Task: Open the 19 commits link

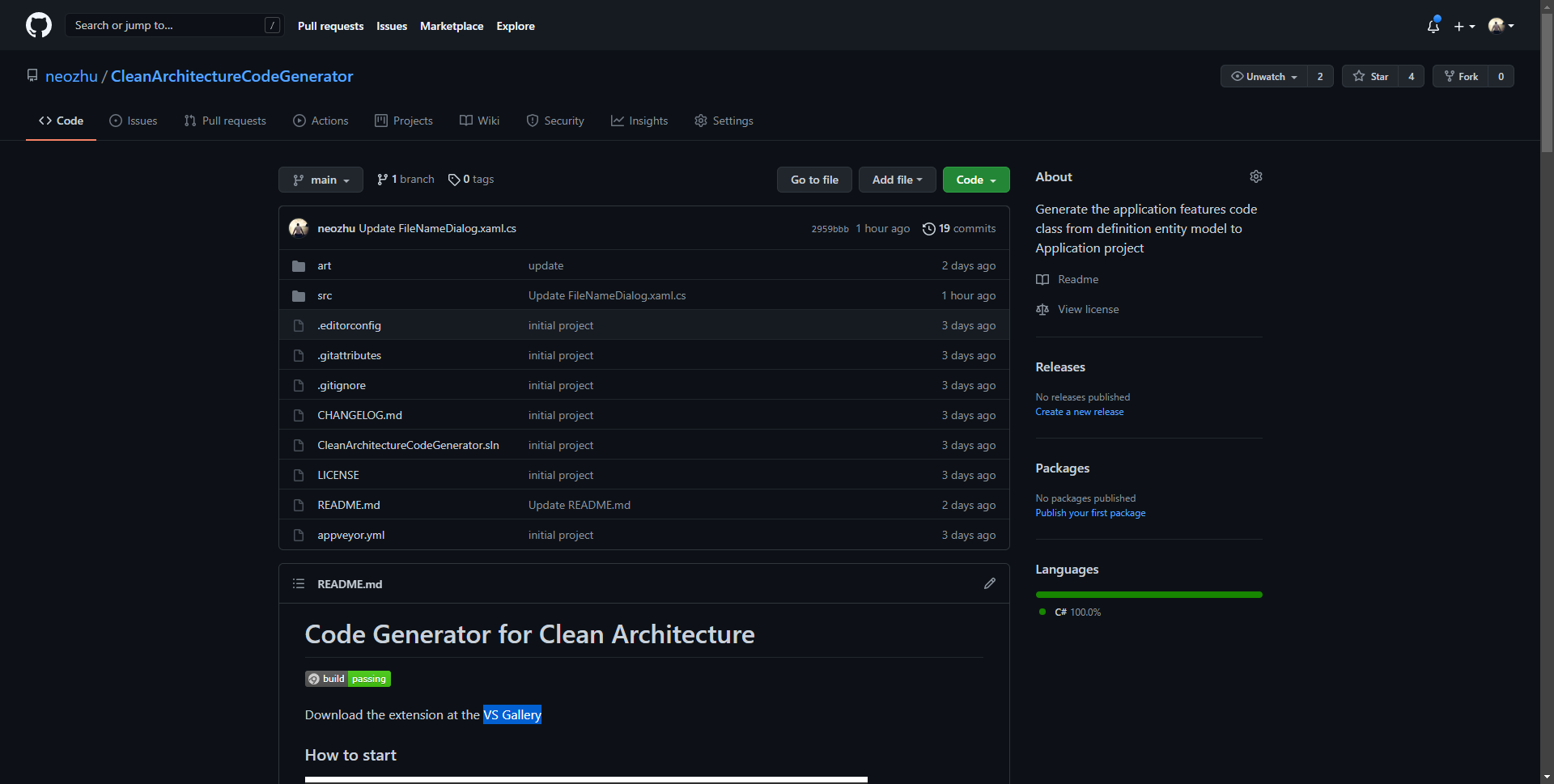Action: pyautogui.click(x=960, y=228)
